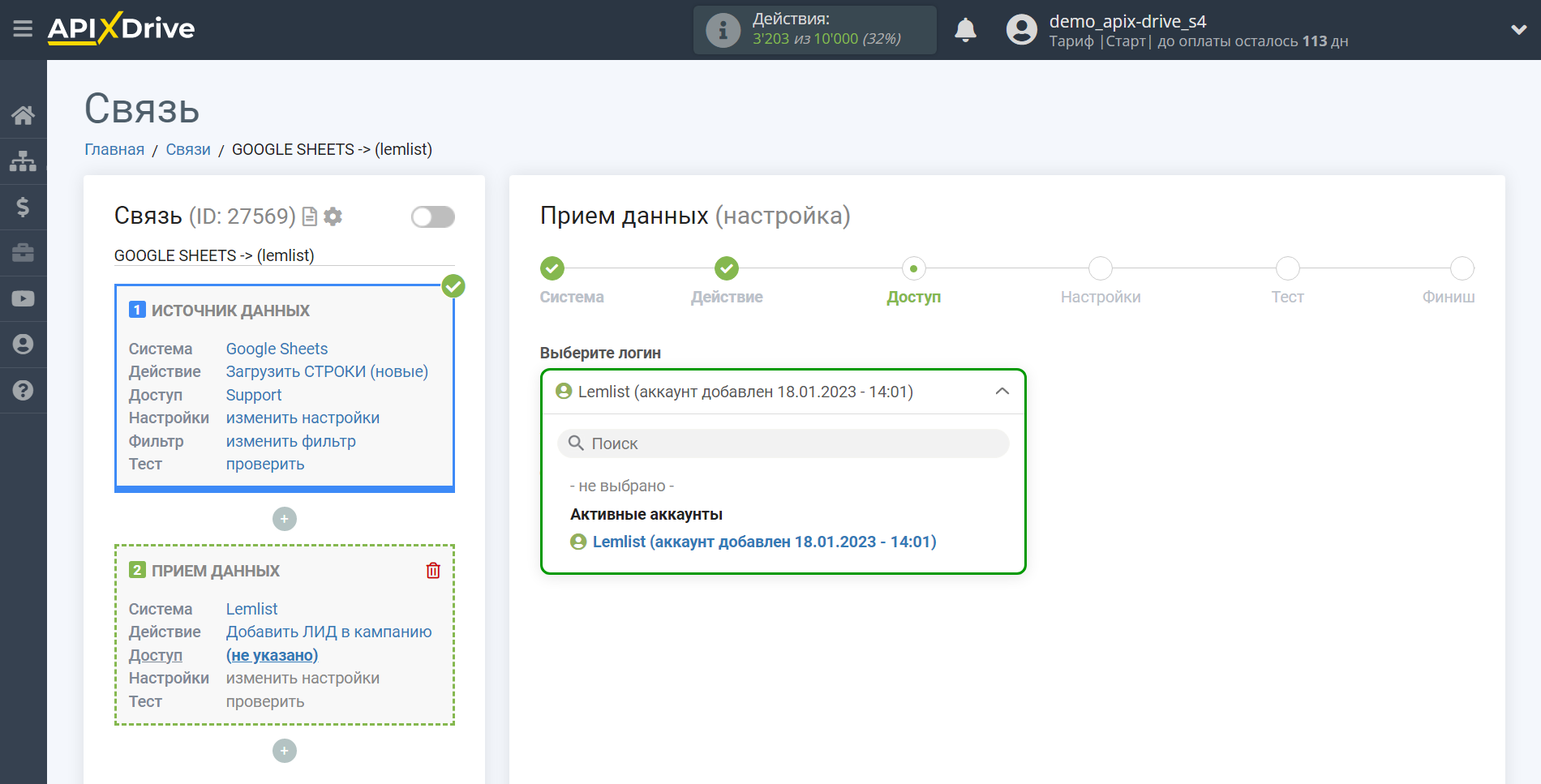Open Lemlist system link
The width and height of the screenshot is (1541, 784).
[x=251, y=609]
